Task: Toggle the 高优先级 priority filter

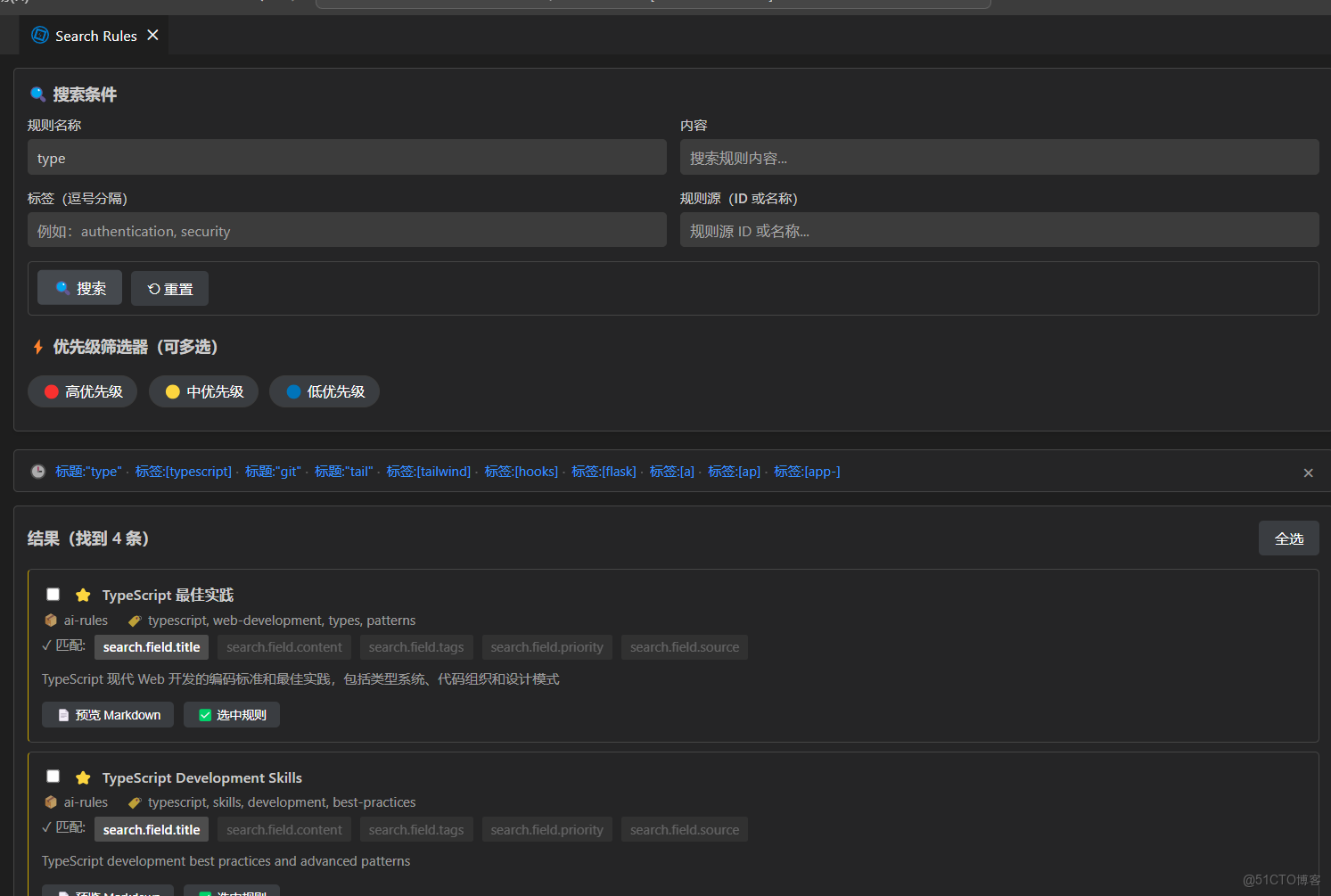Action: click(83, 391)
